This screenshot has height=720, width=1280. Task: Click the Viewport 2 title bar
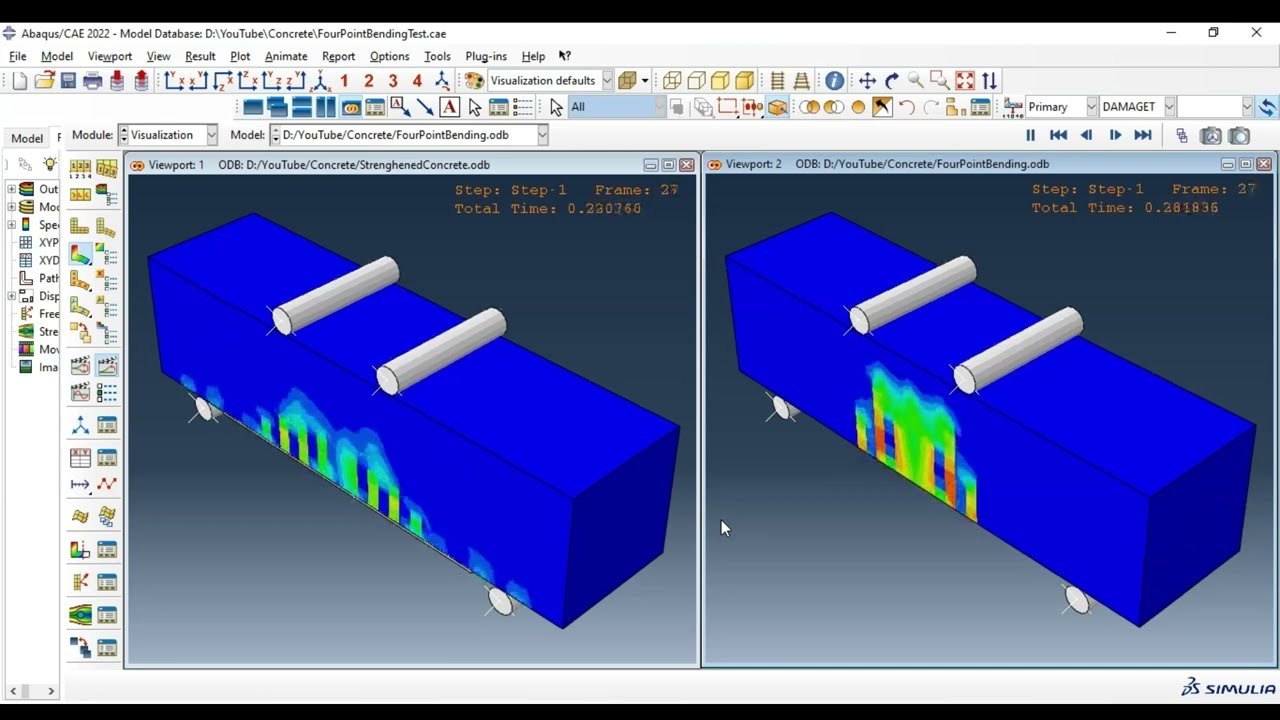(989, 164)
